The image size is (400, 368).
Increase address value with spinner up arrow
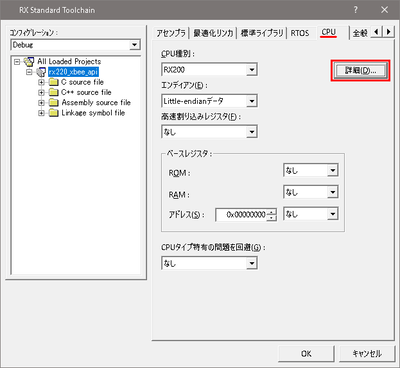coord(272,212)
